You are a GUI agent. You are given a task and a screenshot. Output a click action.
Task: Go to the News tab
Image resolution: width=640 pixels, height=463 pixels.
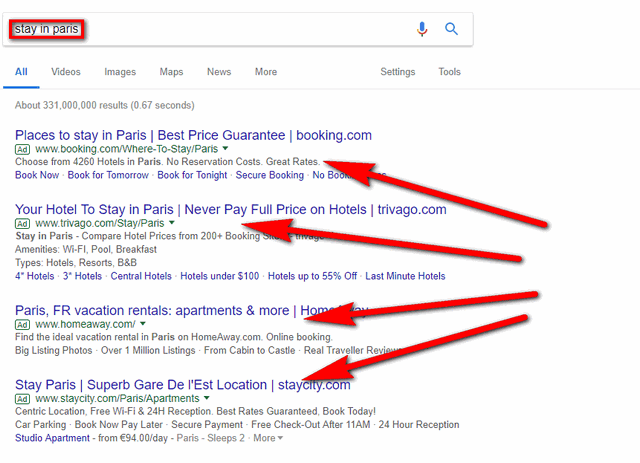point(219,72)
